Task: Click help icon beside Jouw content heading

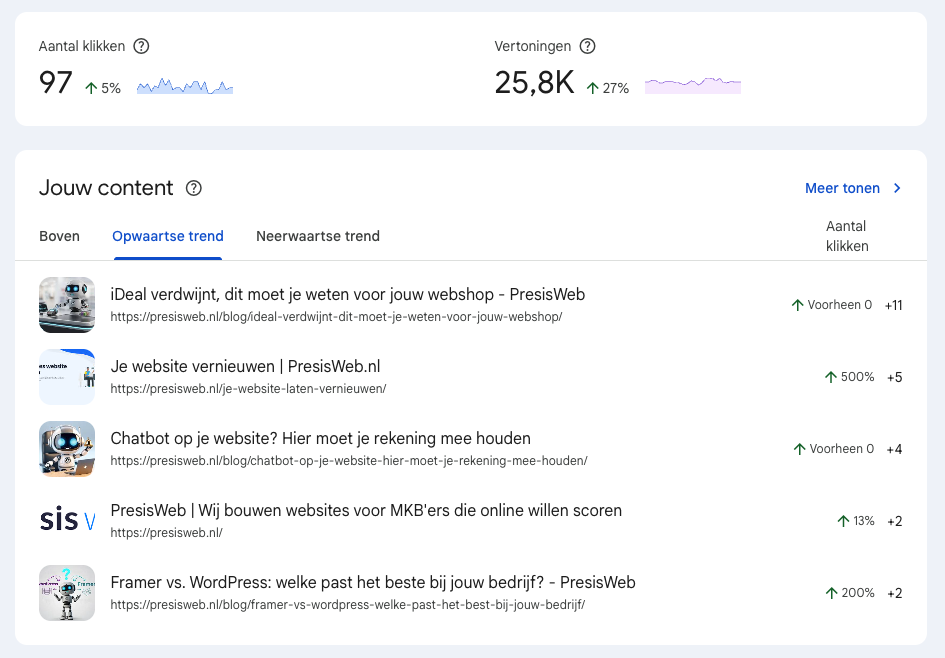Action: [x=194, y=188]
